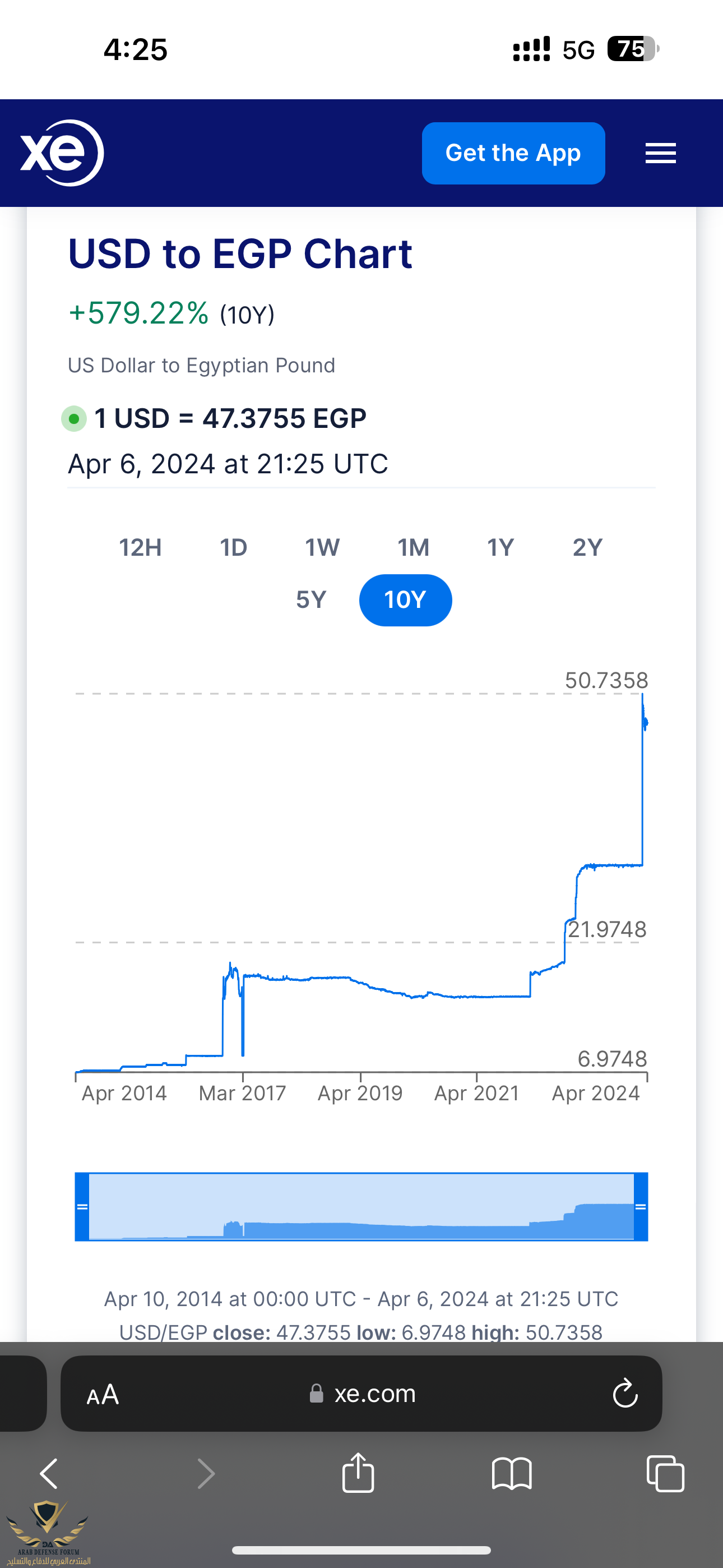723x1568 pixels.
Task: Open the AA text size menu
Action: pyautogui.click(x=103, y=1394)
